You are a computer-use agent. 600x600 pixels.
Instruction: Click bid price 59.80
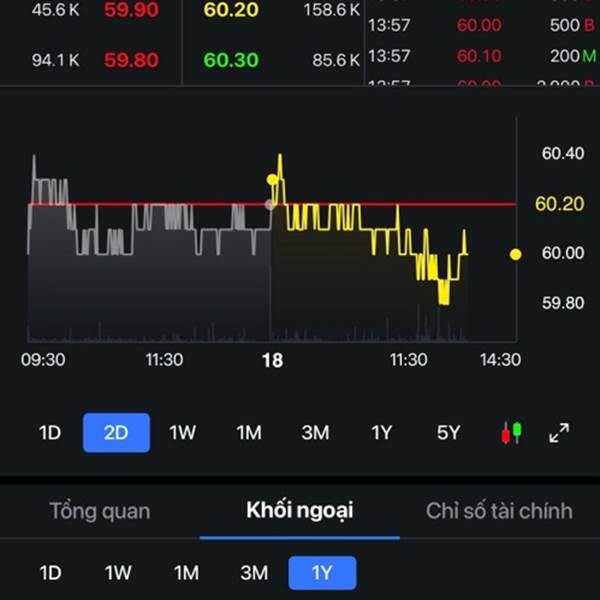tap(131, 60)
